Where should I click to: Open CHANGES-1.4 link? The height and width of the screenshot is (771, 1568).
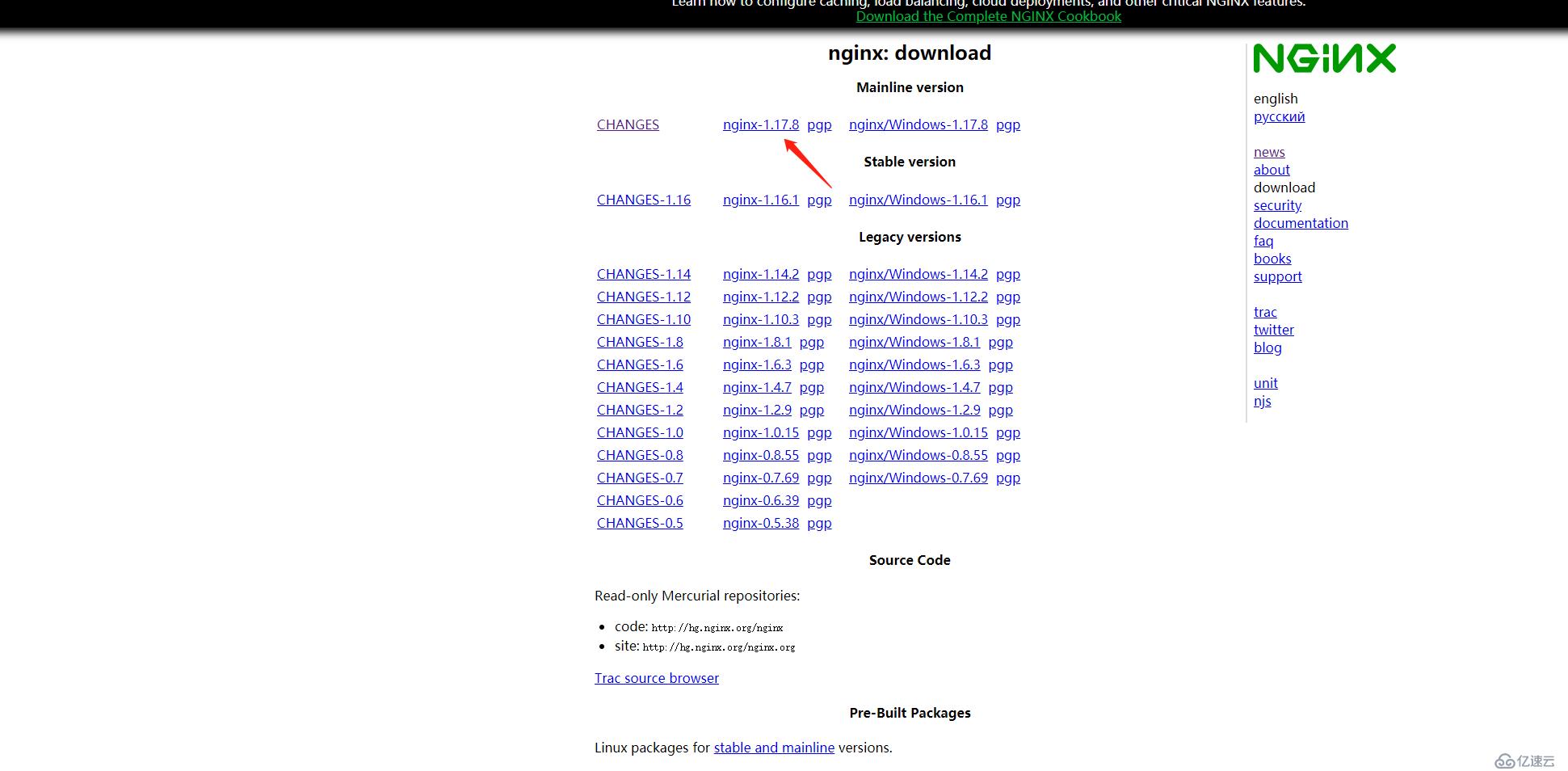click(640, 387)
